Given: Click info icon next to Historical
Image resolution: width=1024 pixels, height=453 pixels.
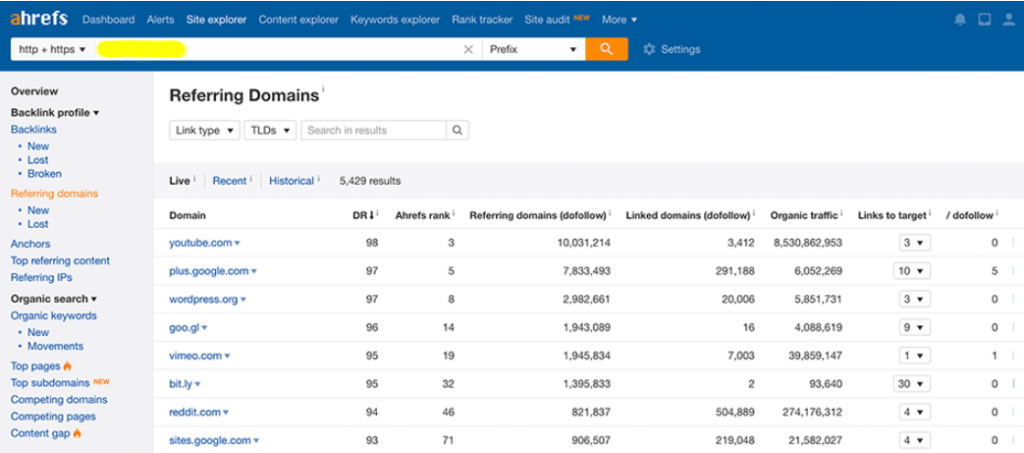Looking at the screenshot, I should point(319,178).
